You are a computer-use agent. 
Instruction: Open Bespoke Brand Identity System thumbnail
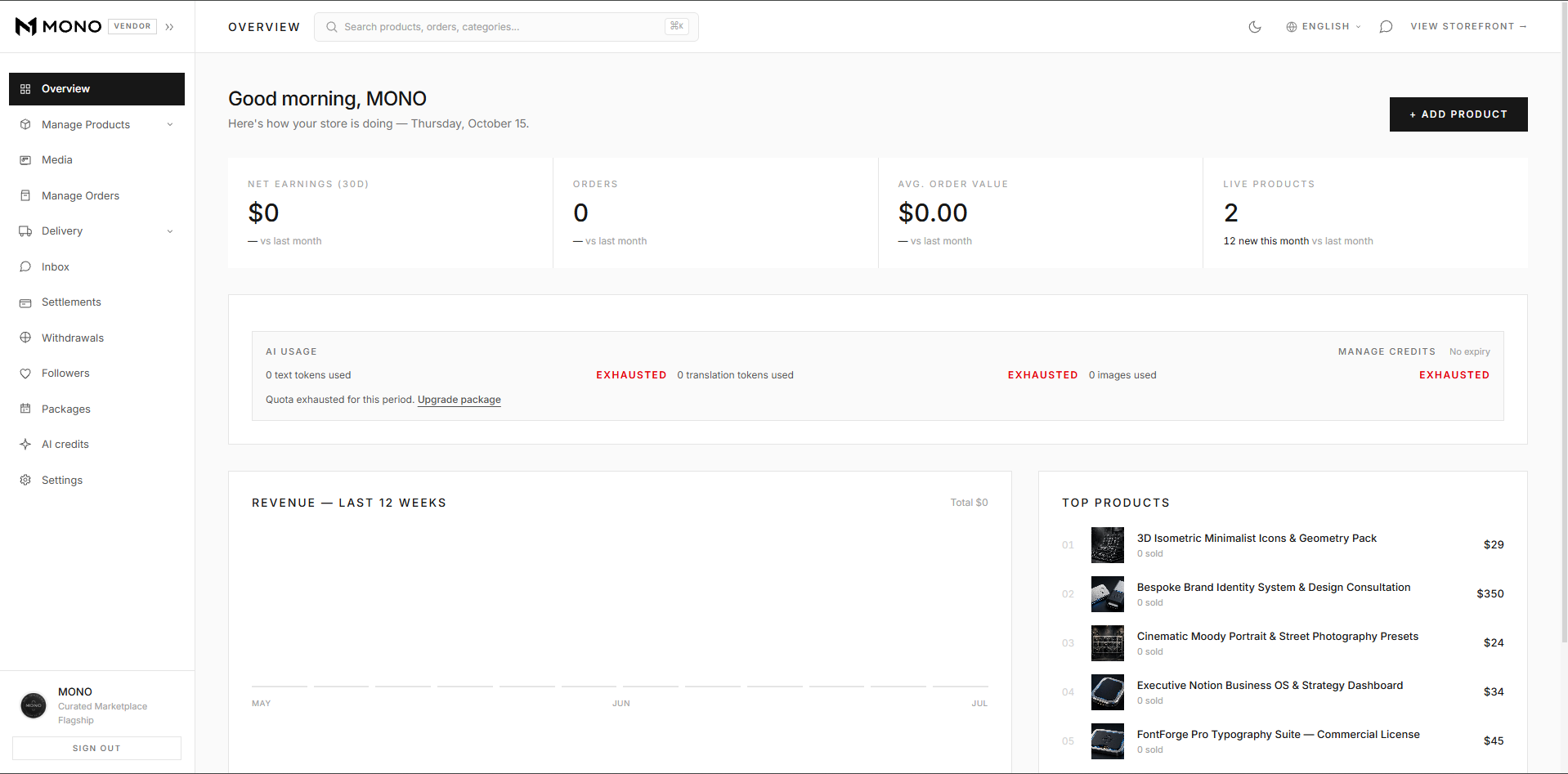click(x=1108, y=594)
